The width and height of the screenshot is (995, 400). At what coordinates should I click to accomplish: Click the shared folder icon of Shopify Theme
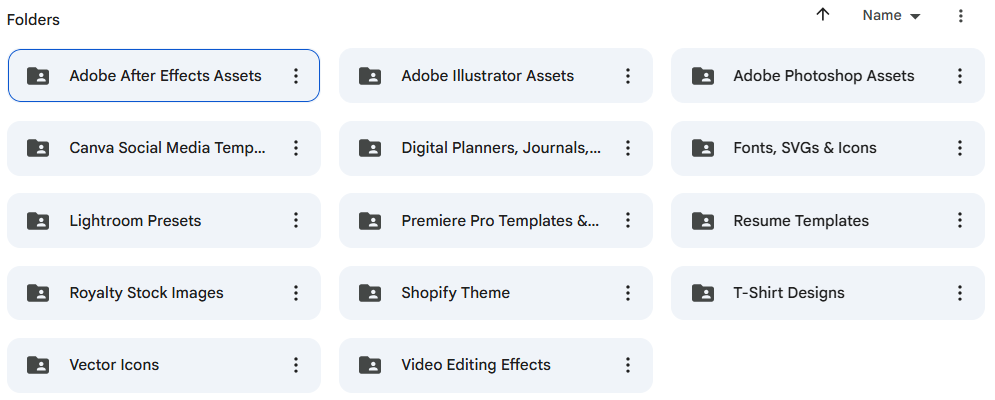point(370,293)
